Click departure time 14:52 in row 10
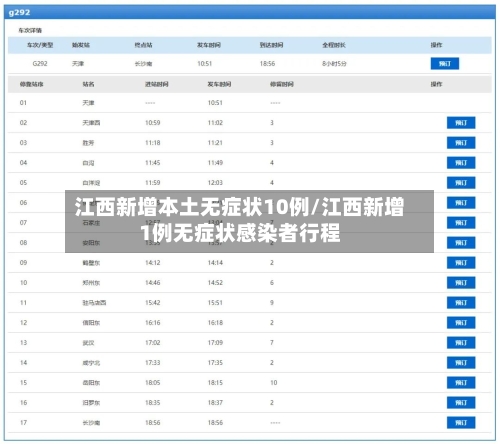 (x=215, y=283)
